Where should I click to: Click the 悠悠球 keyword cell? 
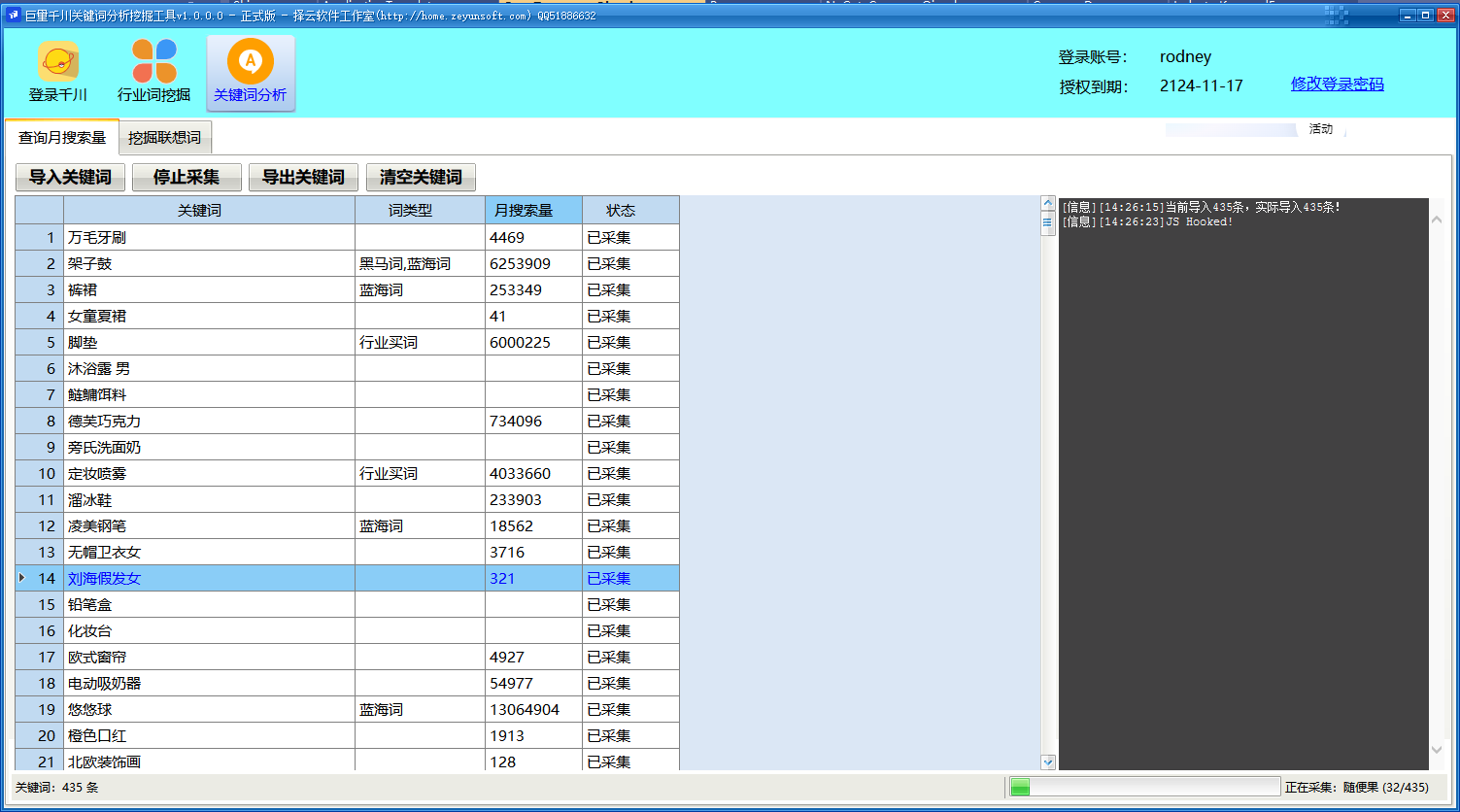pos(209,709)
